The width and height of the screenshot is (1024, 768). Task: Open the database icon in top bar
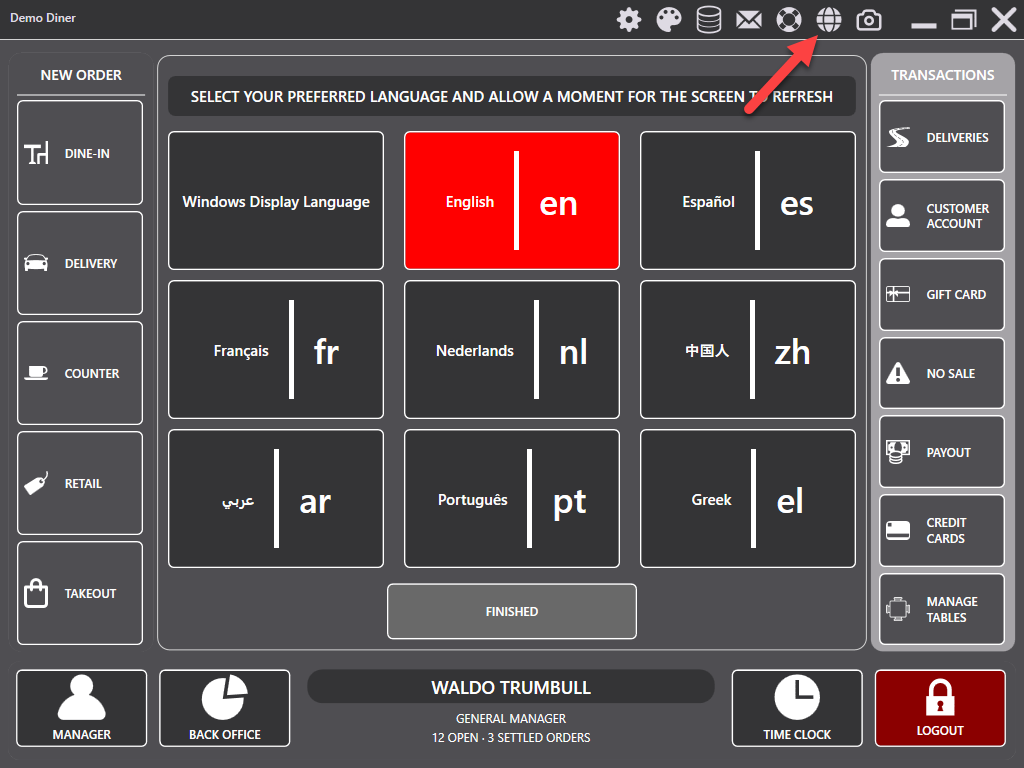point(709,19)
